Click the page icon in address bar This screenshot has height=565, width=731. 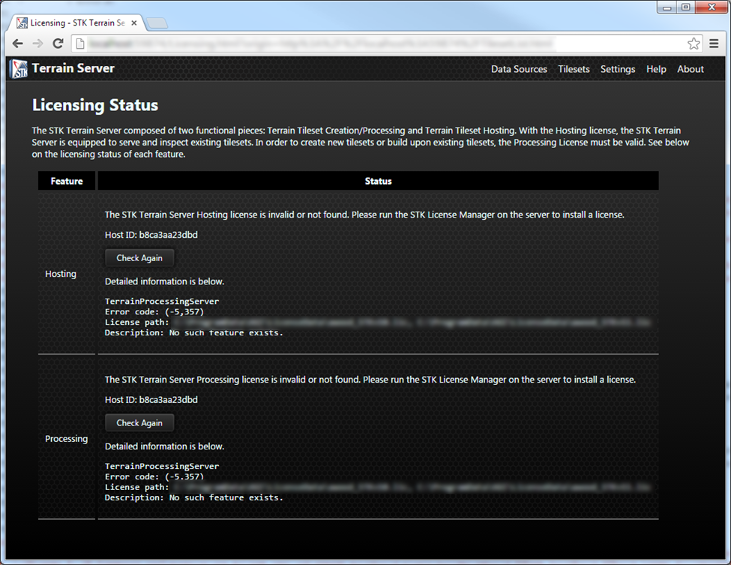point(80,44)
